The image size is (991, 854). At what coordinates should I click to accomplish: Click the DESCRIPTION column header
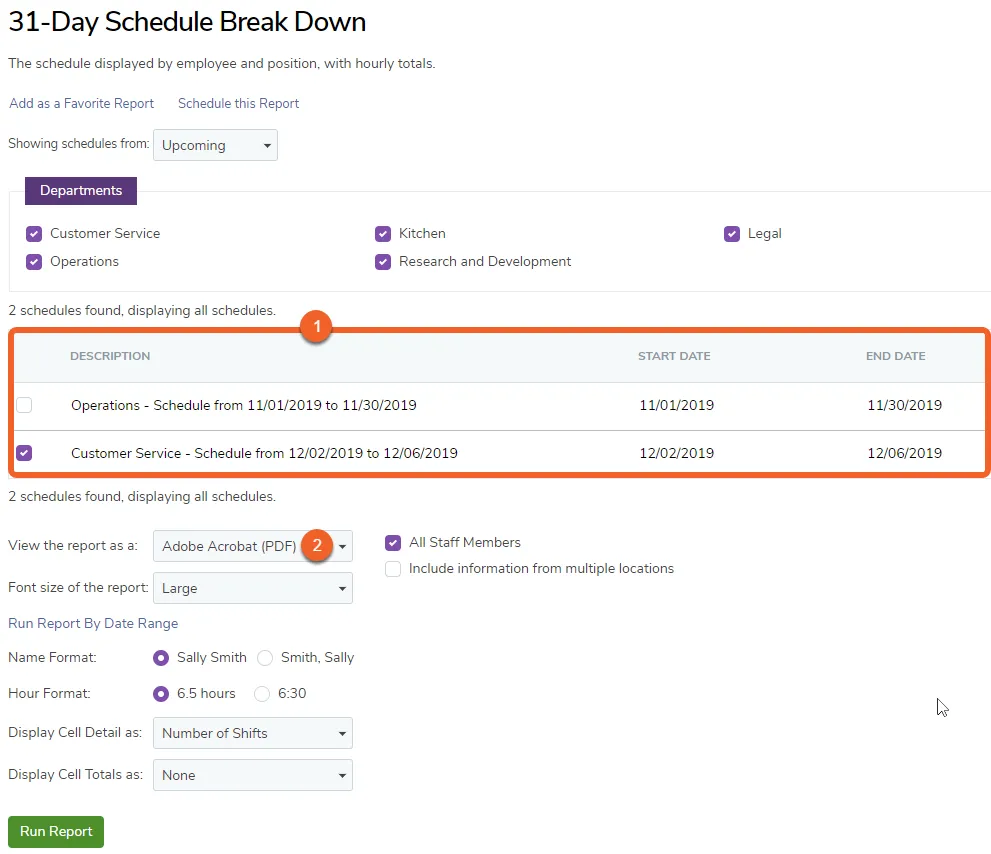[110, 356]
